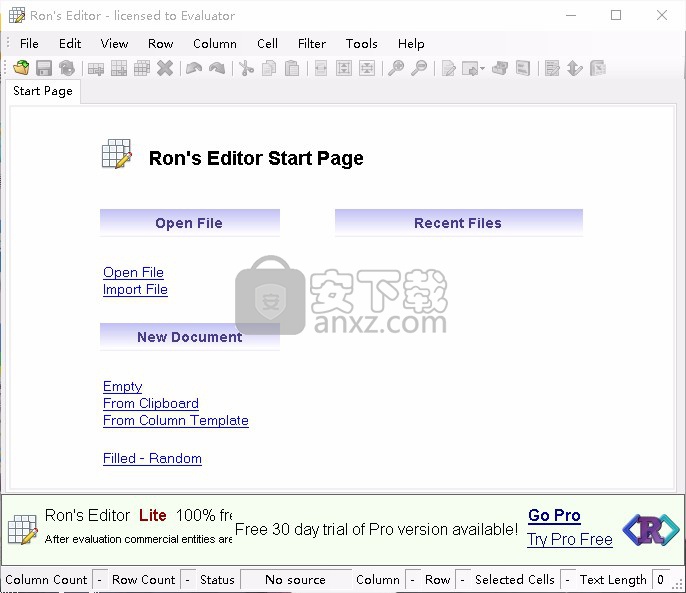Click the reload document icon beside the floppy disk
Screen dimensions: 686x593
click(66, 68)
